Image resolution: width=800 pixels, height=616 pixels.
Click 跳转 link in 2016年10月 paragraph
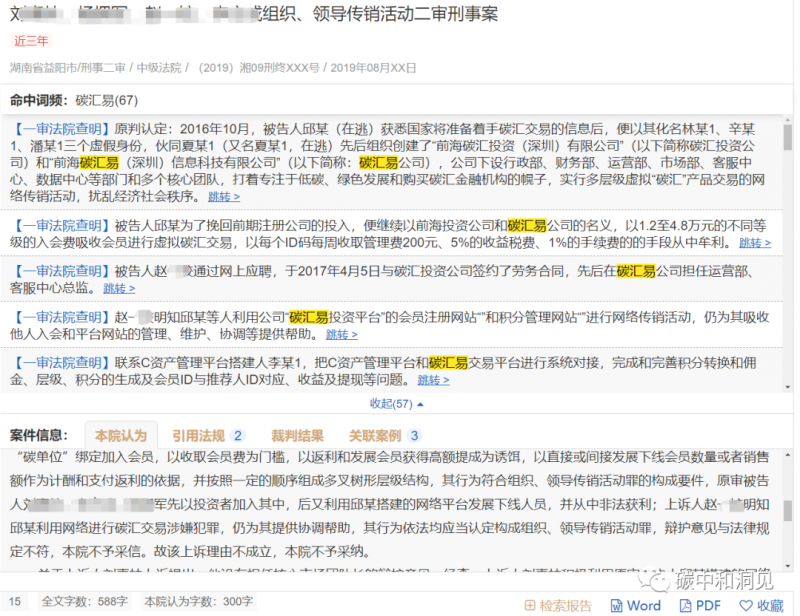pyautogui.click(x=224, y=197)
